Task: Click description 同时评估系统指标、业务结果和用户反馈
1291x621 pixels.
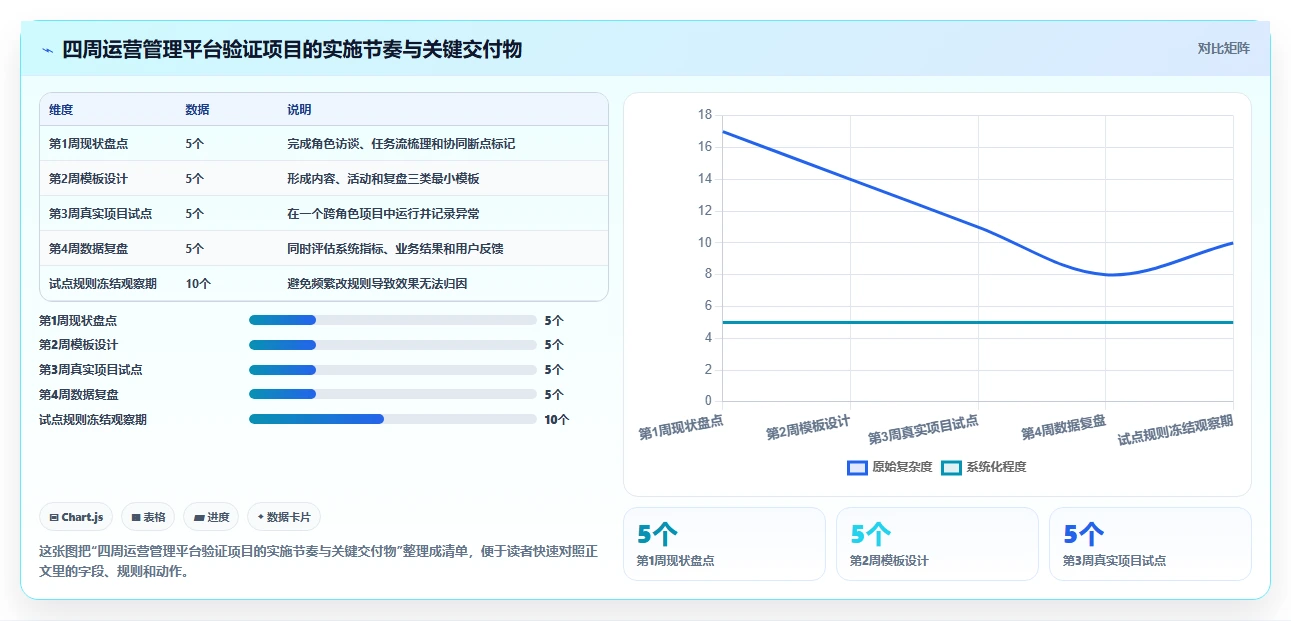Action: [395, 249]
